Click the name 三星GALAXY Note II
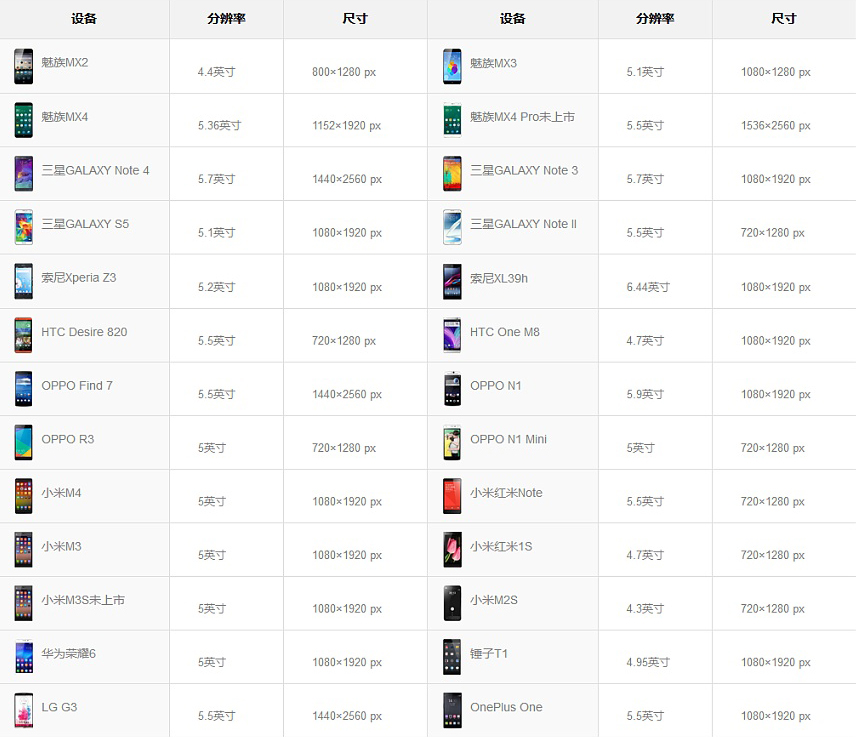This screenshot has width=856, height=737. (x=524, y=224)
